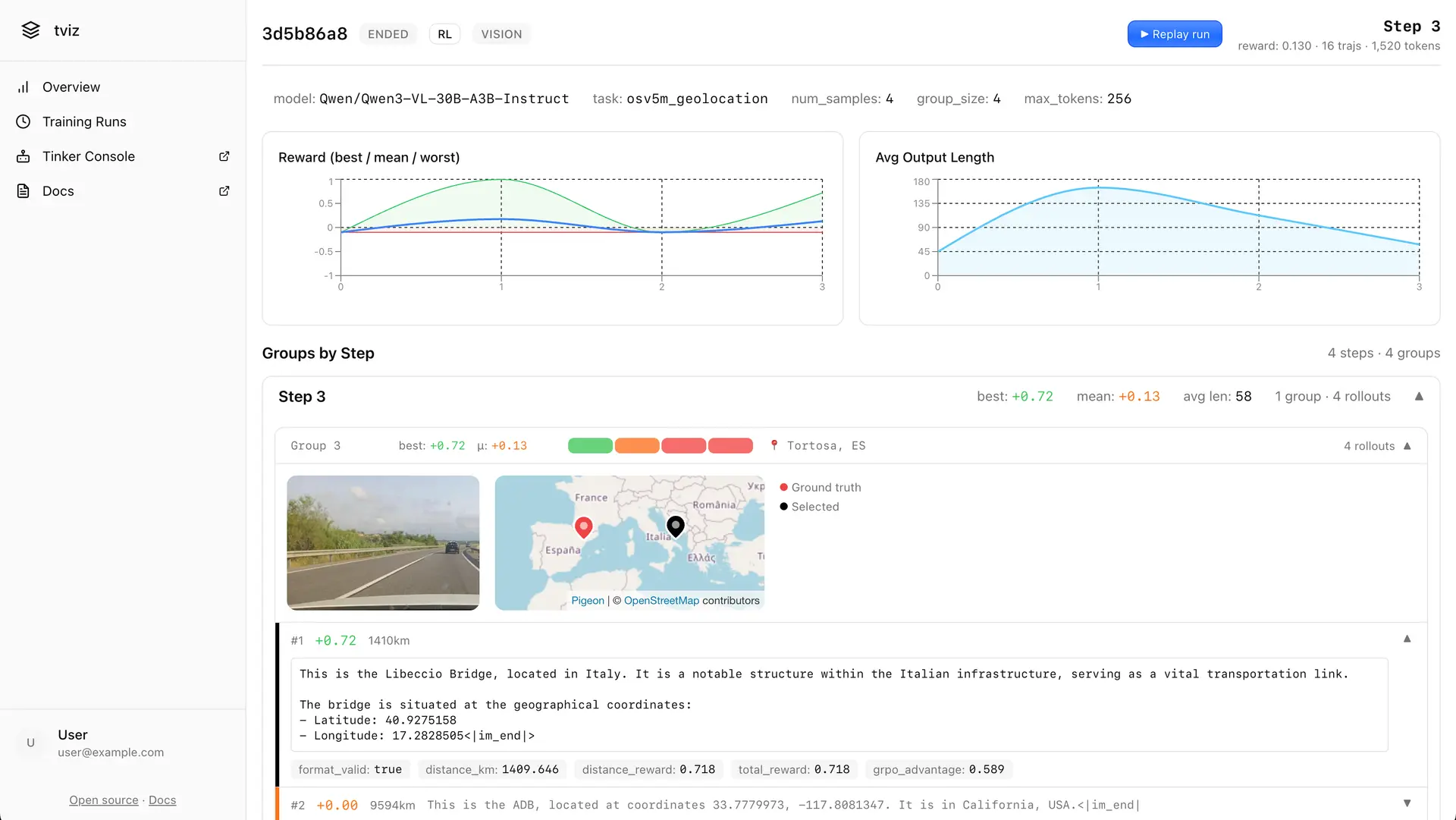Click the Overview bar chart icon
The image size is (1456, 820).
tap(24, 87)
